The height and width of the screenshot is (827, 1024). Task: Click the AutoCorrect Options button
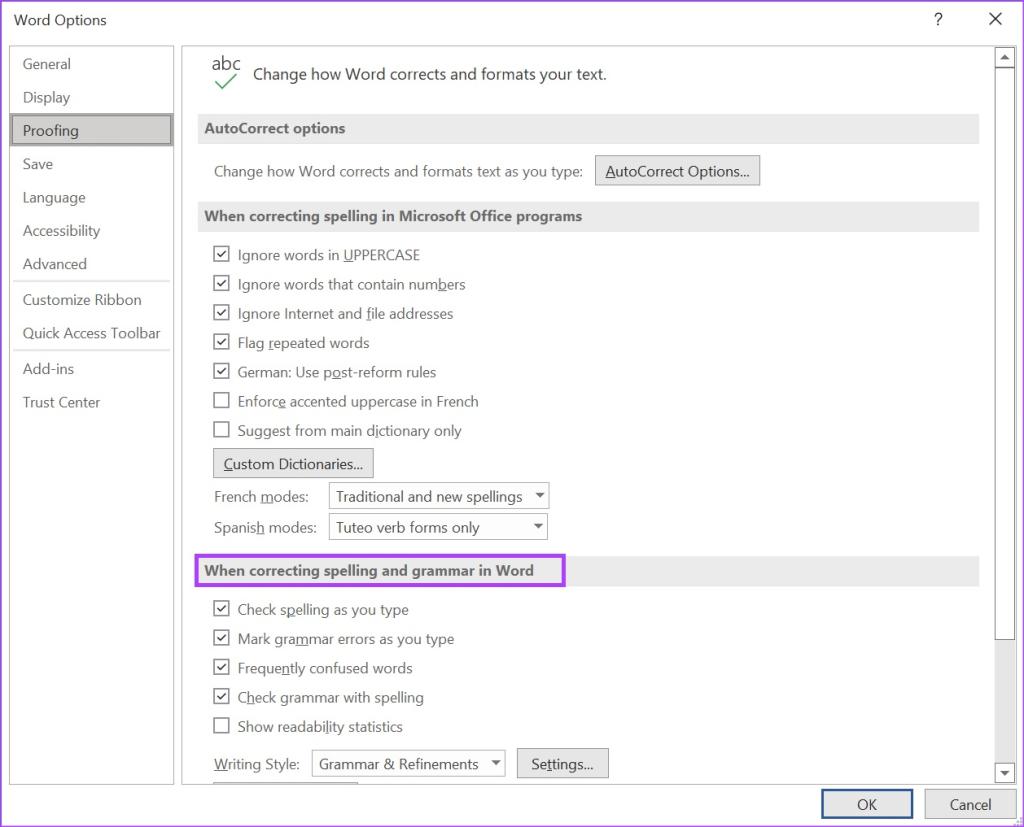point(677,170)
